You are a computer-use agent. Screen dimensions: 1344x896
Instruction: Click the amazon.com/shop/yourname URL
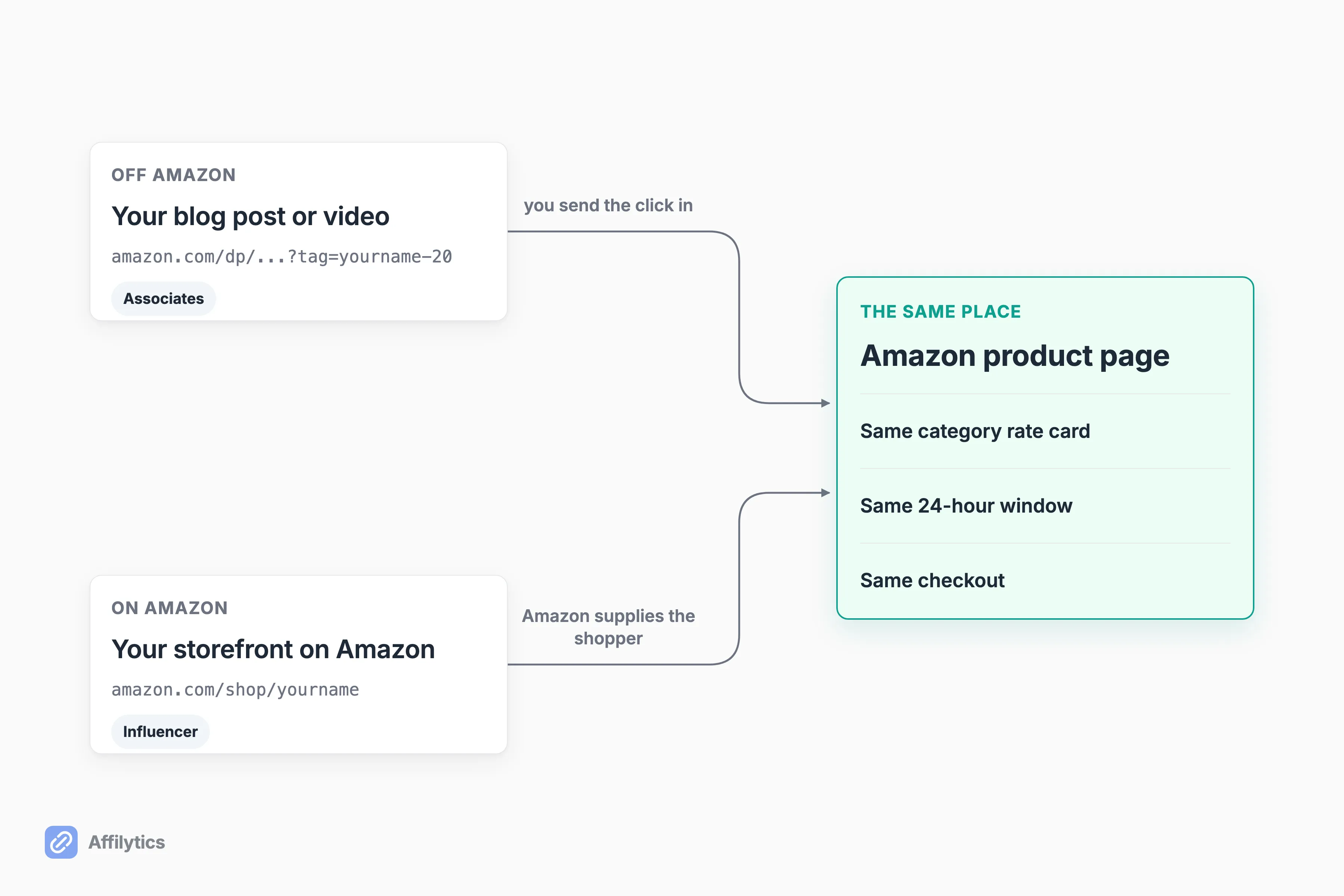(x=236, y=690)
